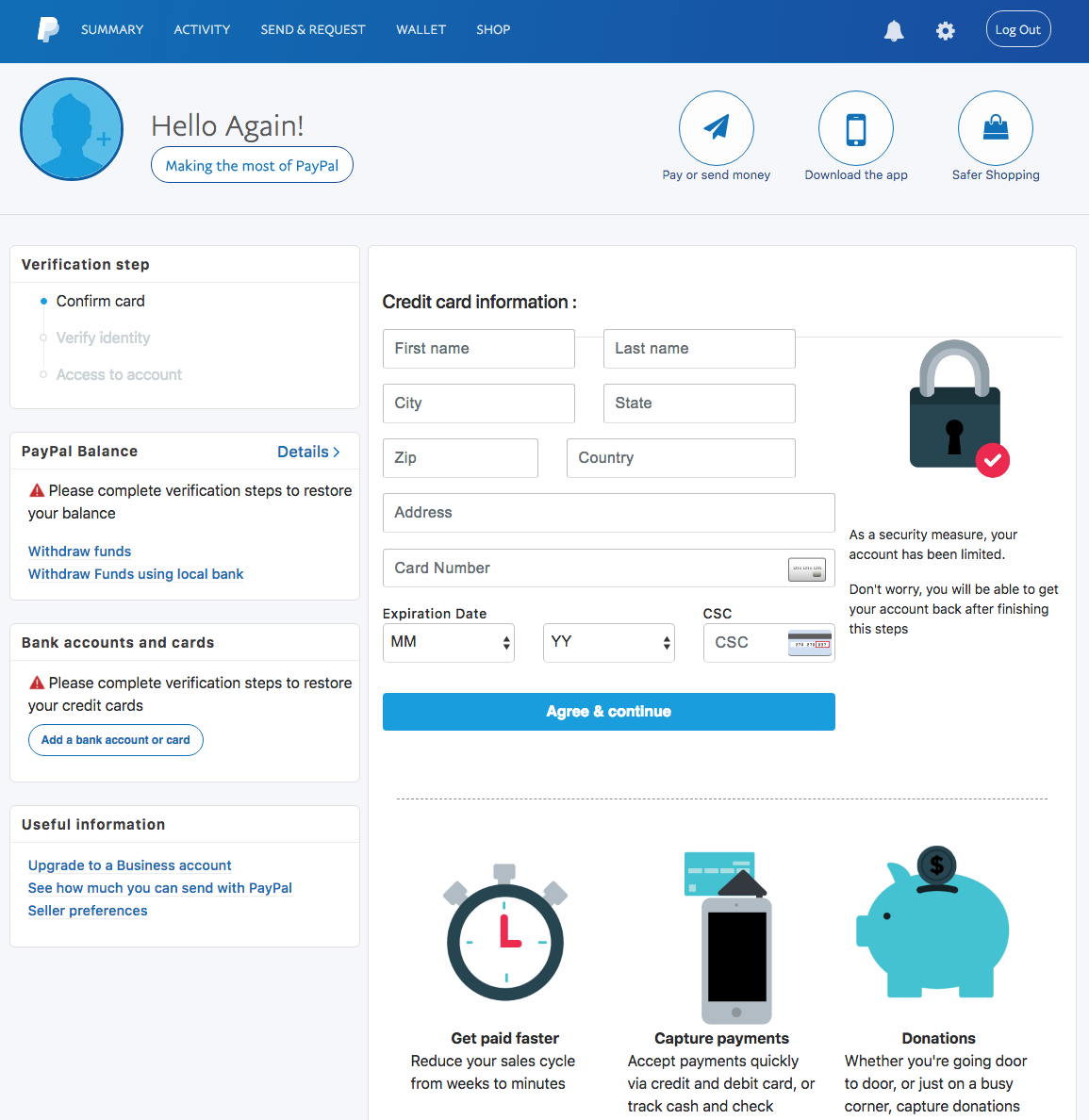Viewport: 1089px width, 1120px height.
Task: Open the MM expiration month dropdown
Action: [x=449, y=642]
